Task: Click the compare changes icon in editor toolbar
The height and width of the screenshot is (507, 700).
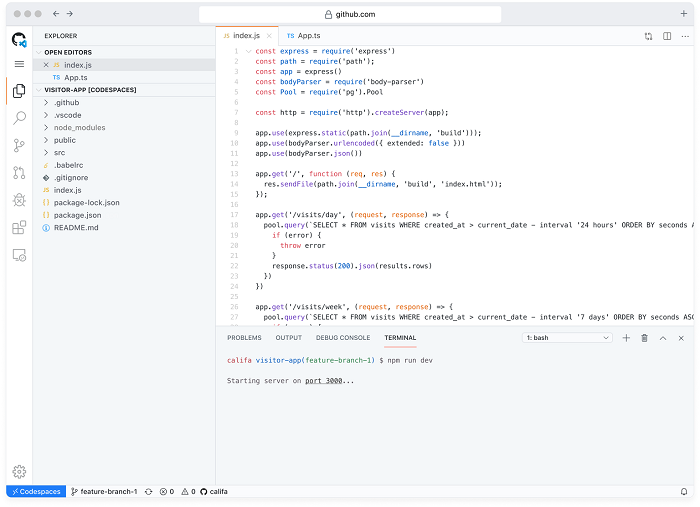Action: click(x=648, y=36)
